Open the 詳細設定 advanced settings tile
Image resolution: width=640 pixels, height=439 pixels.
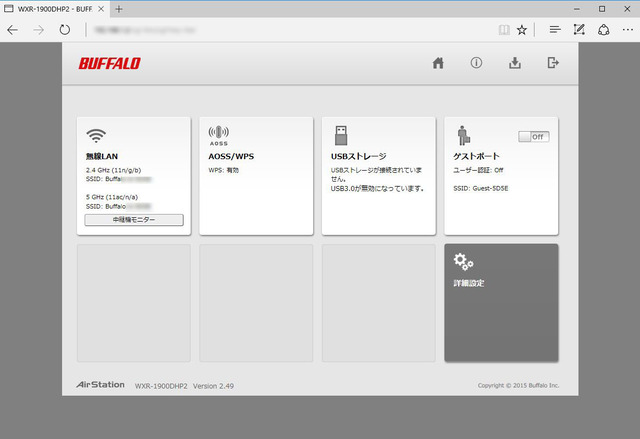coord(501,303)
